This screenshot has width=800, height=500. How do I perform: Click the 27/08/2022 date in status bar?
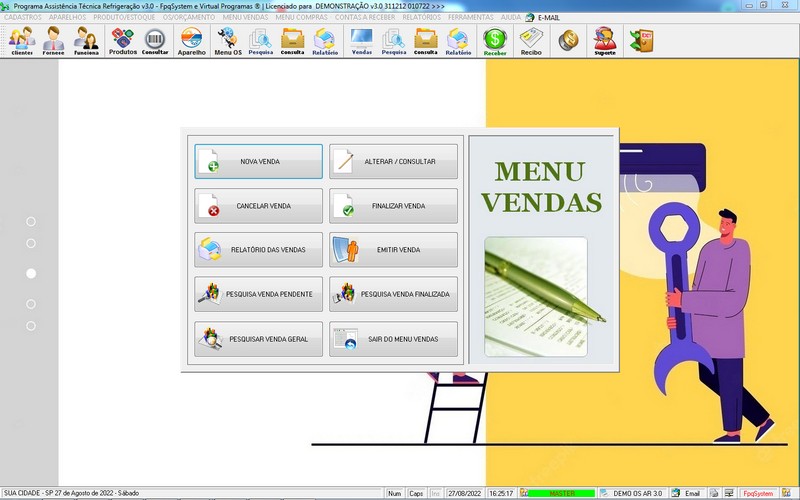465,493
